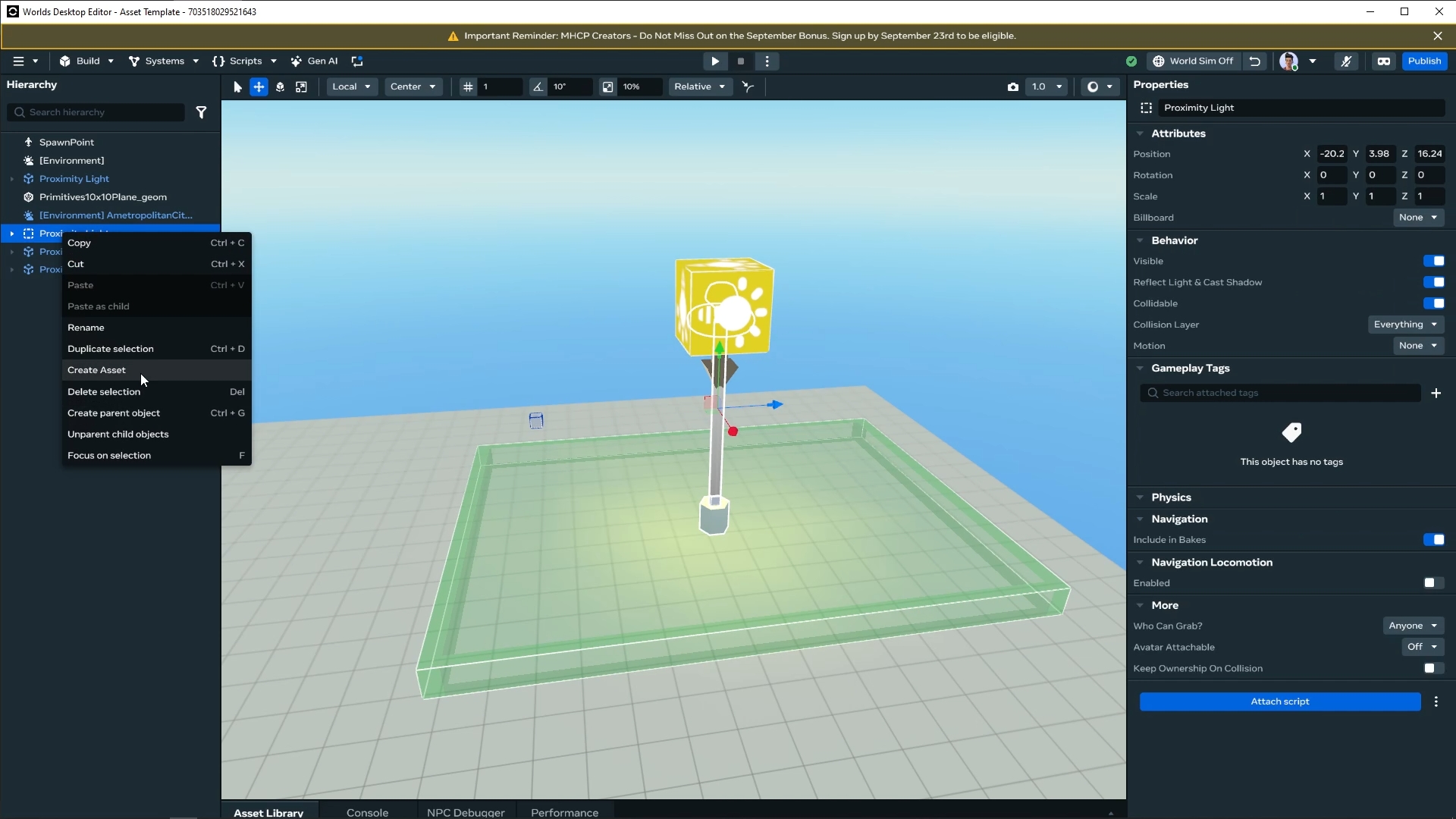
Task: Click the Publish button
Action: pyautogui.click(x=1424, y=61)
